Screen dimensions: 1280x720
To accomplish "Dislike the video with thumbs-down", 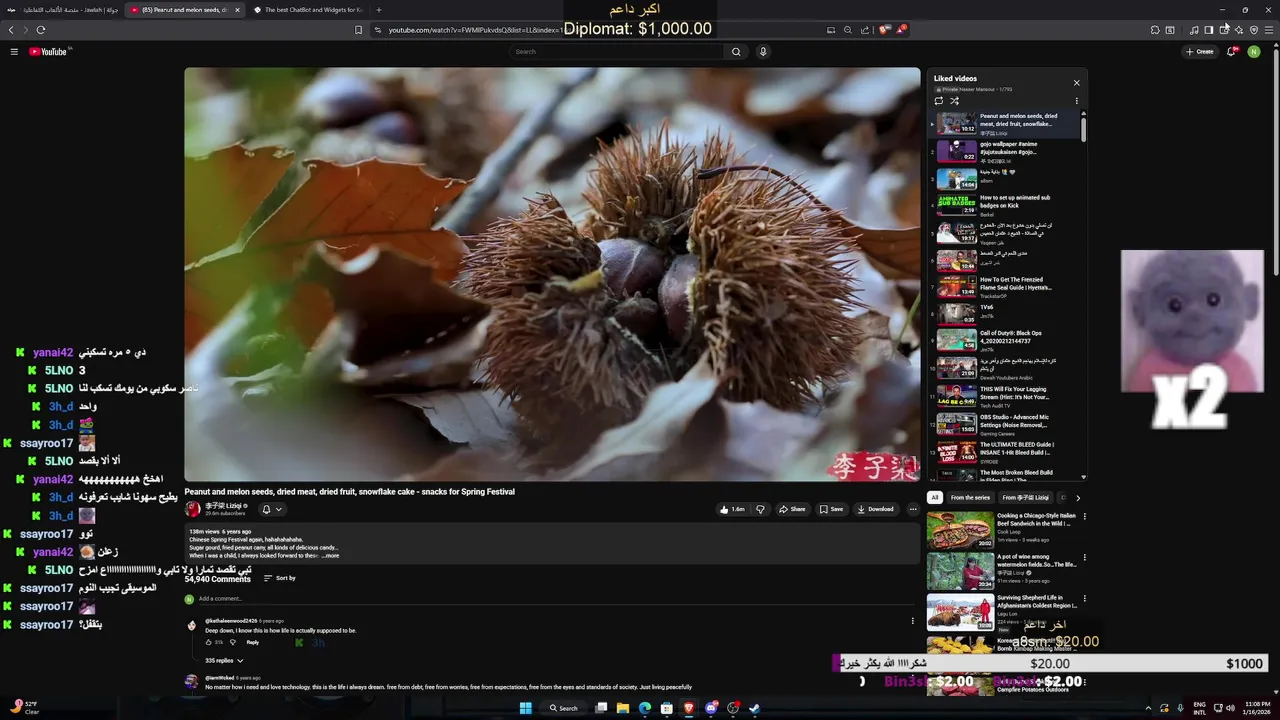I will (x=760, y=509).
